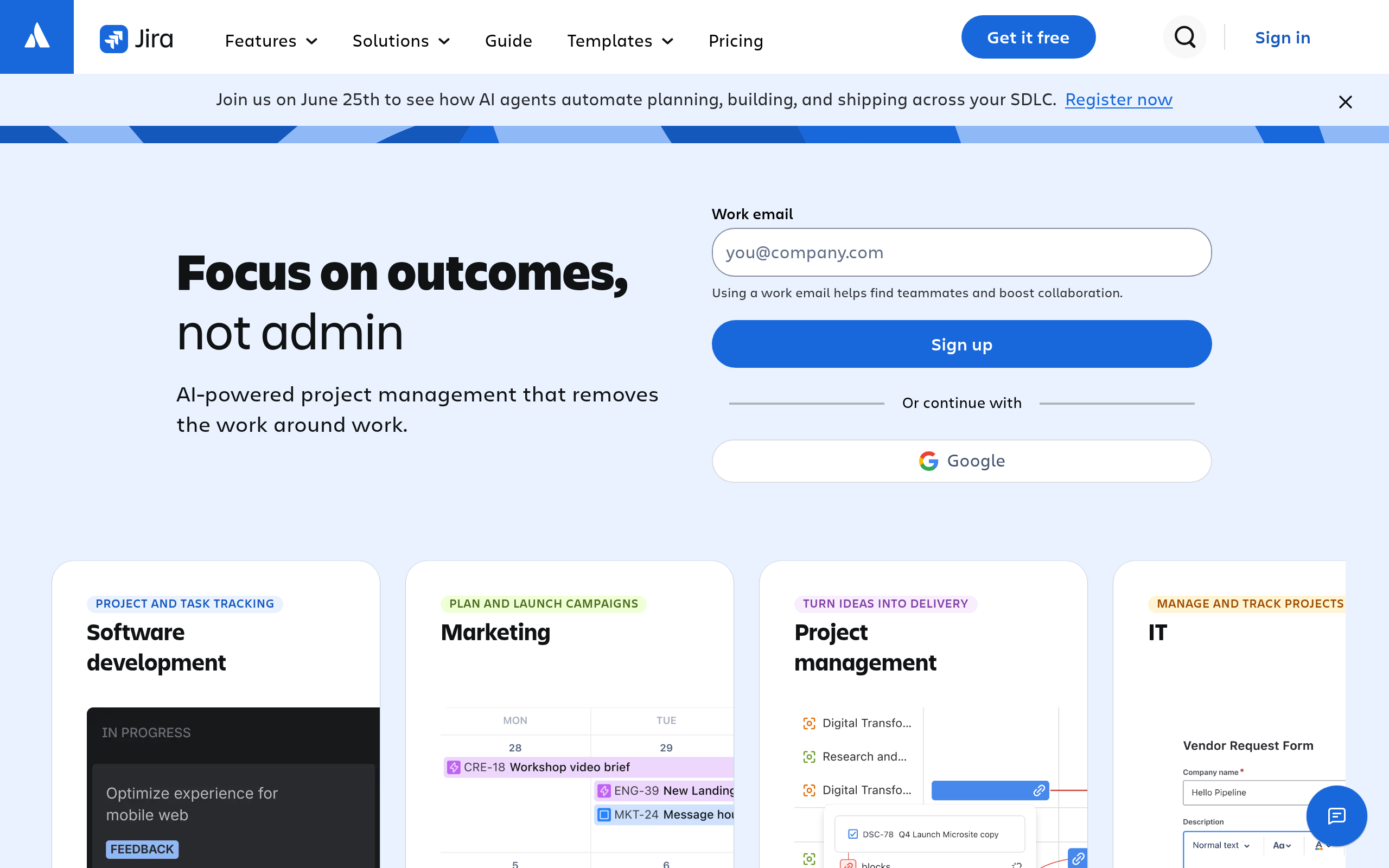Select the TUE calendar column header
1389x868 pixels.
[666, 720]
